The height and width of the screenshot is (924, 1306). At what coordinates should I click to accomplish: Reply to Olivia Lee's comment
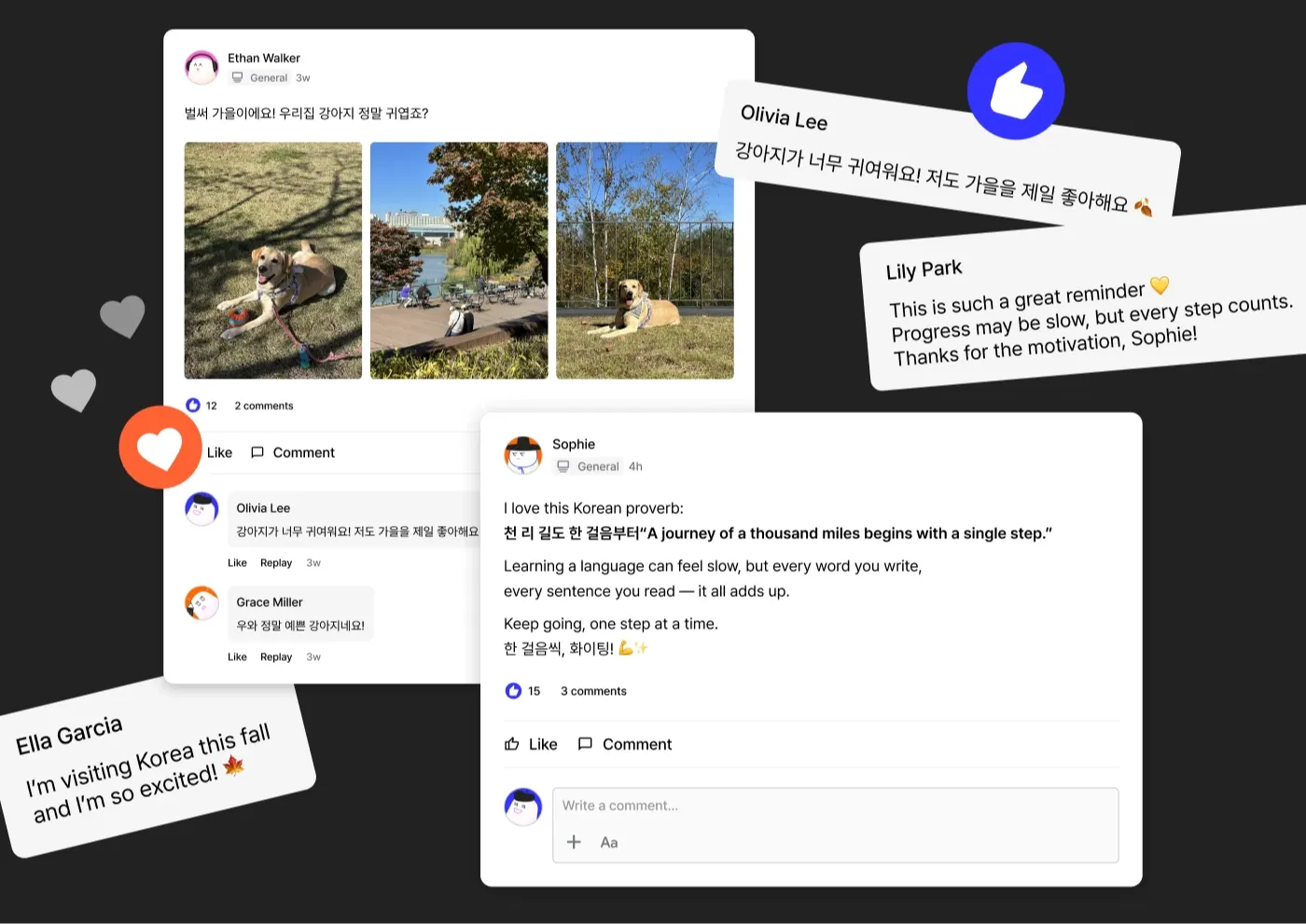click(276, 563)
